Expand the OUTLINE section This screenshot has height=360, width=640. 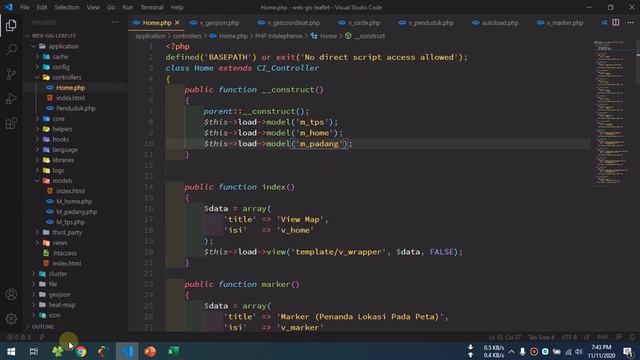[x=42, y=327]
